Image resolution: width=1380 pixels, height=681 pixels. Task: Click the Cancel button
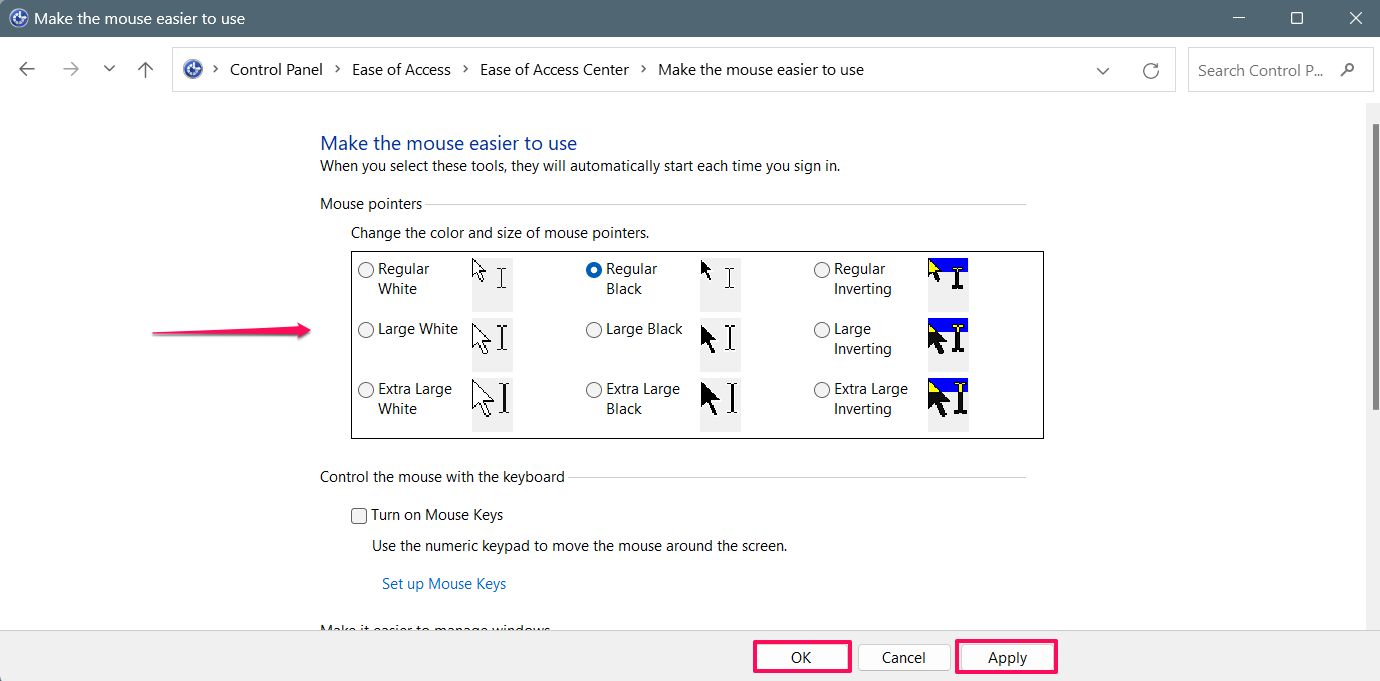coord(903,657)
